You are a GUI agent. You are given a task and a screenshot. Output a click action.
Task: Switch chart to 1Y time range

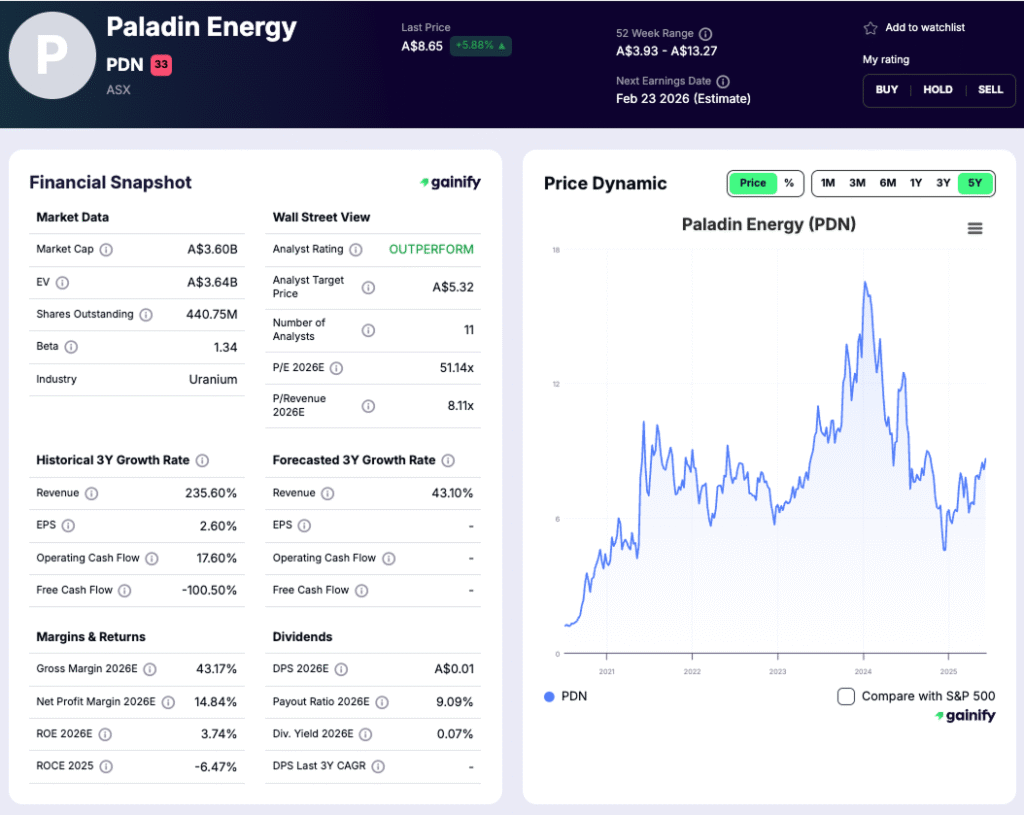916,183
